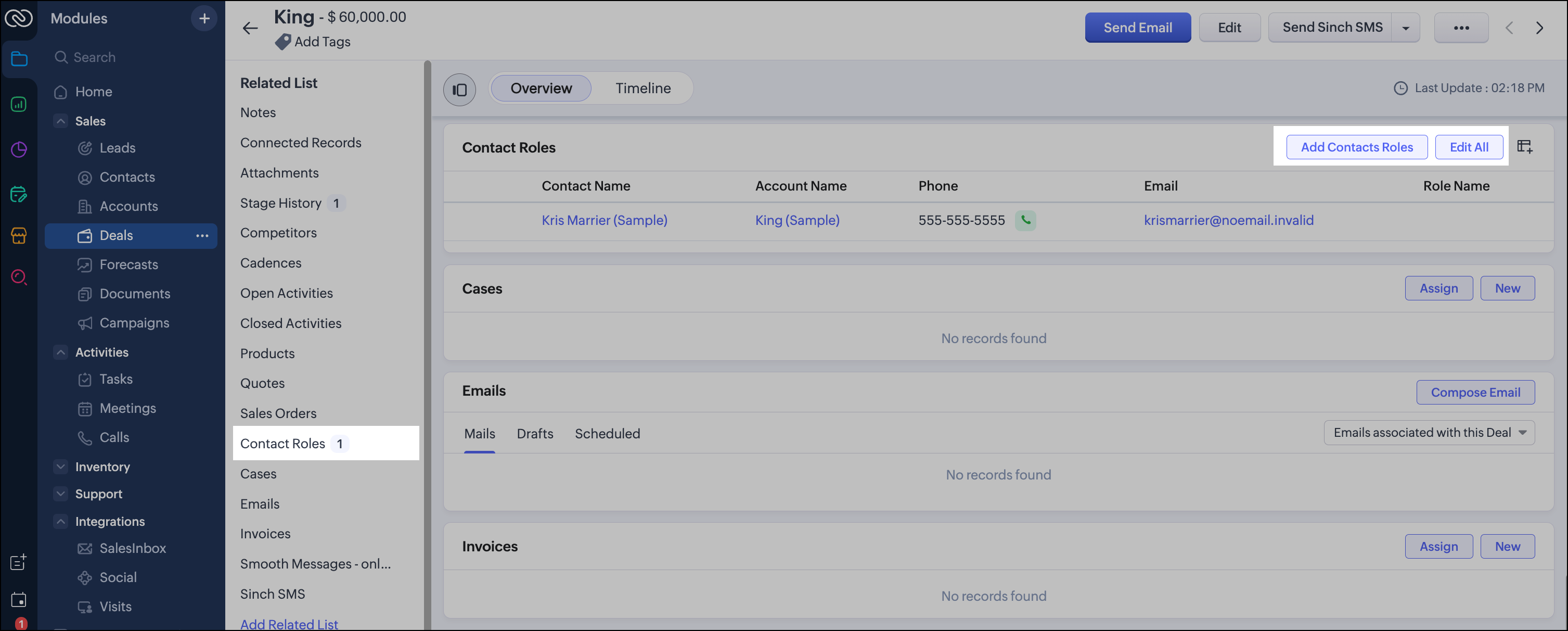Toggle the related list panel icon
Screen dimensions: 1568x631
tap(459, 89)
